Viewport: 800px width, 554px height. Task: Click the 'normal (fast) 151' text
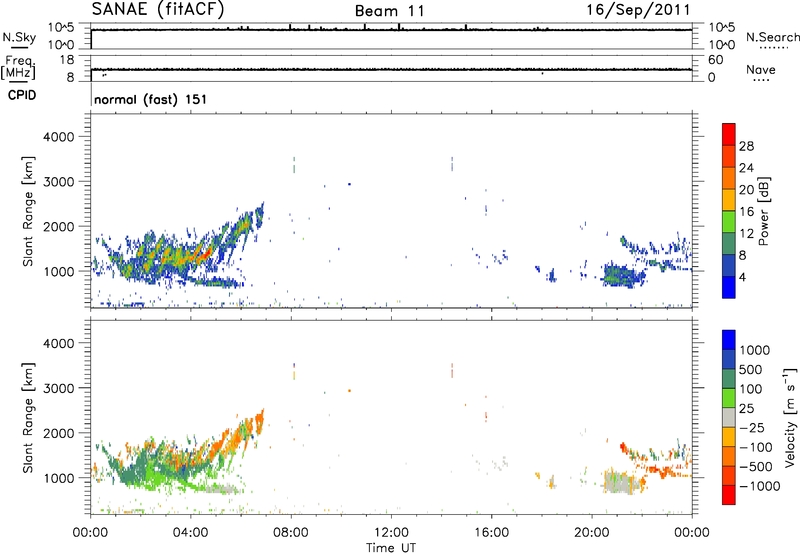pyautogui.click(x=151, y=99)
